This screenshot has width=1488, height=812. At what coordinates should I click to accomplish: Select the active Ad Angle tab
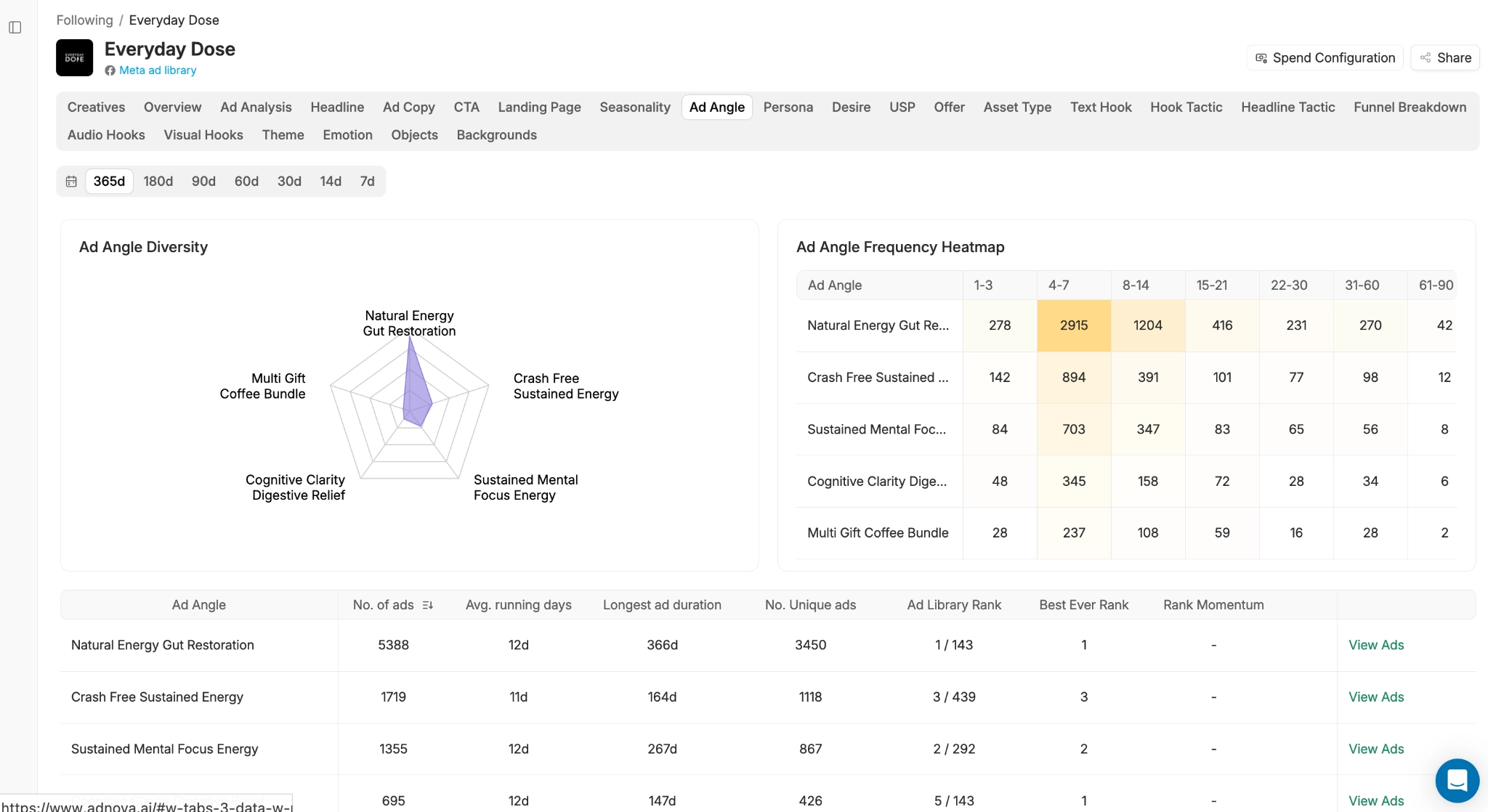point(717,107)
